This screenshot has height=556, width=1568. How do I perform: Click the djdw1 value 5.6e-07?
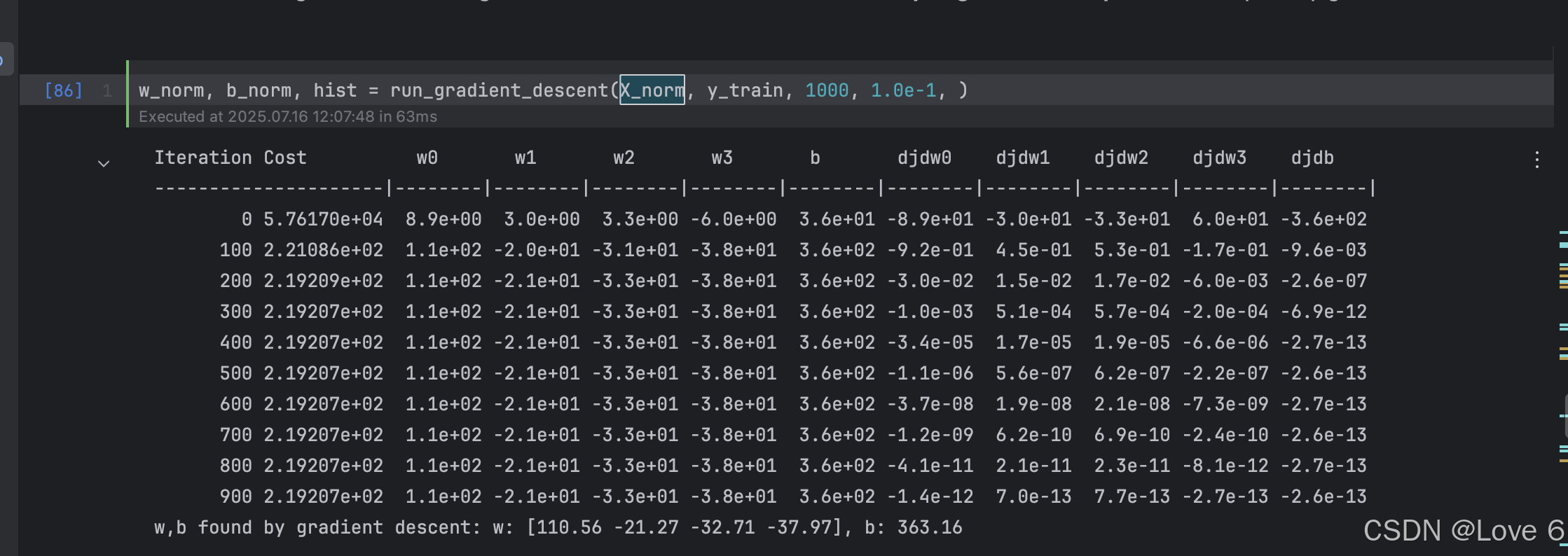[1034, 373]
